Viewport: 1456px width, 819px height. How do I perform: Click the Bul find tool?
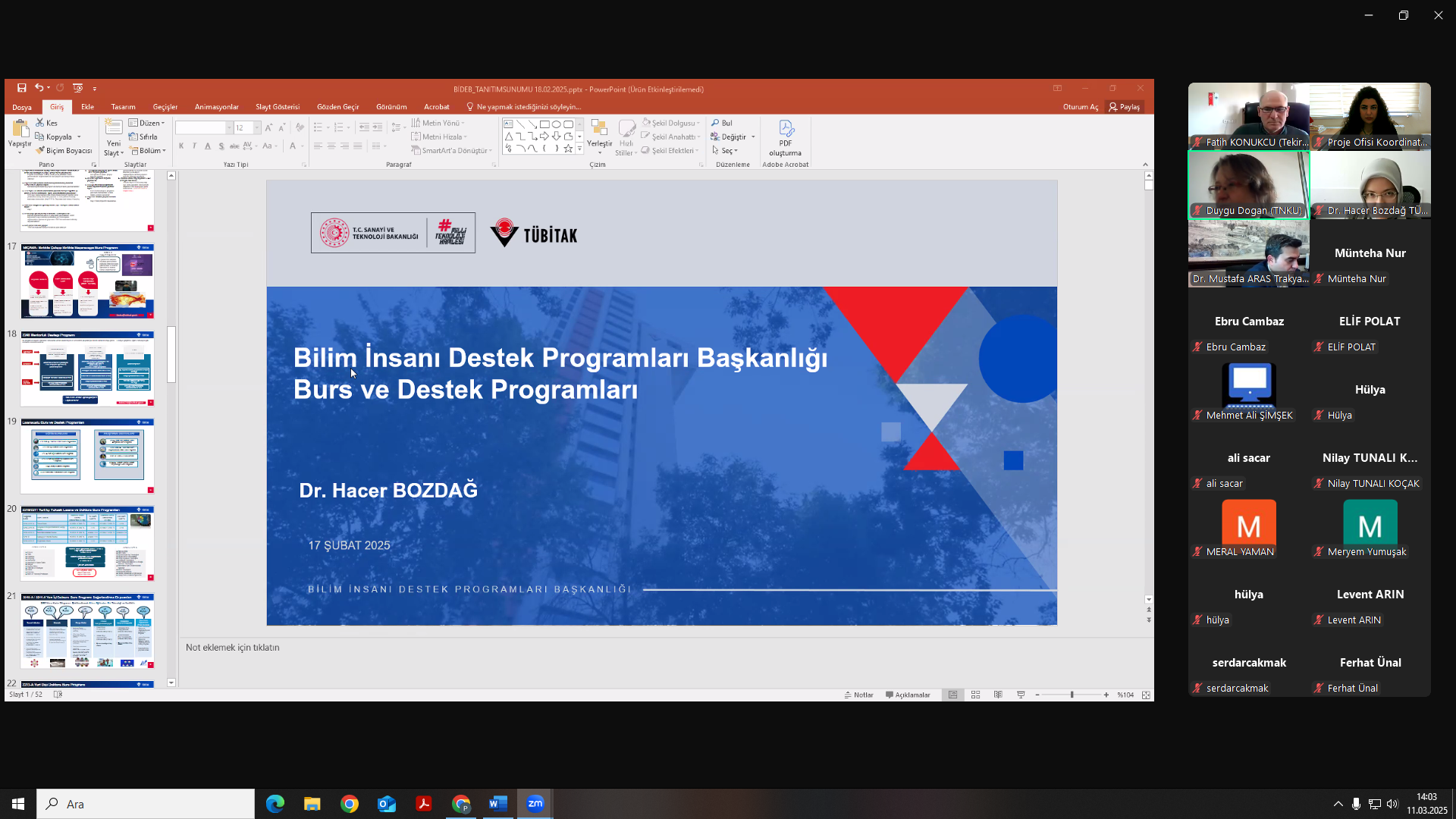tap(722, 123)
